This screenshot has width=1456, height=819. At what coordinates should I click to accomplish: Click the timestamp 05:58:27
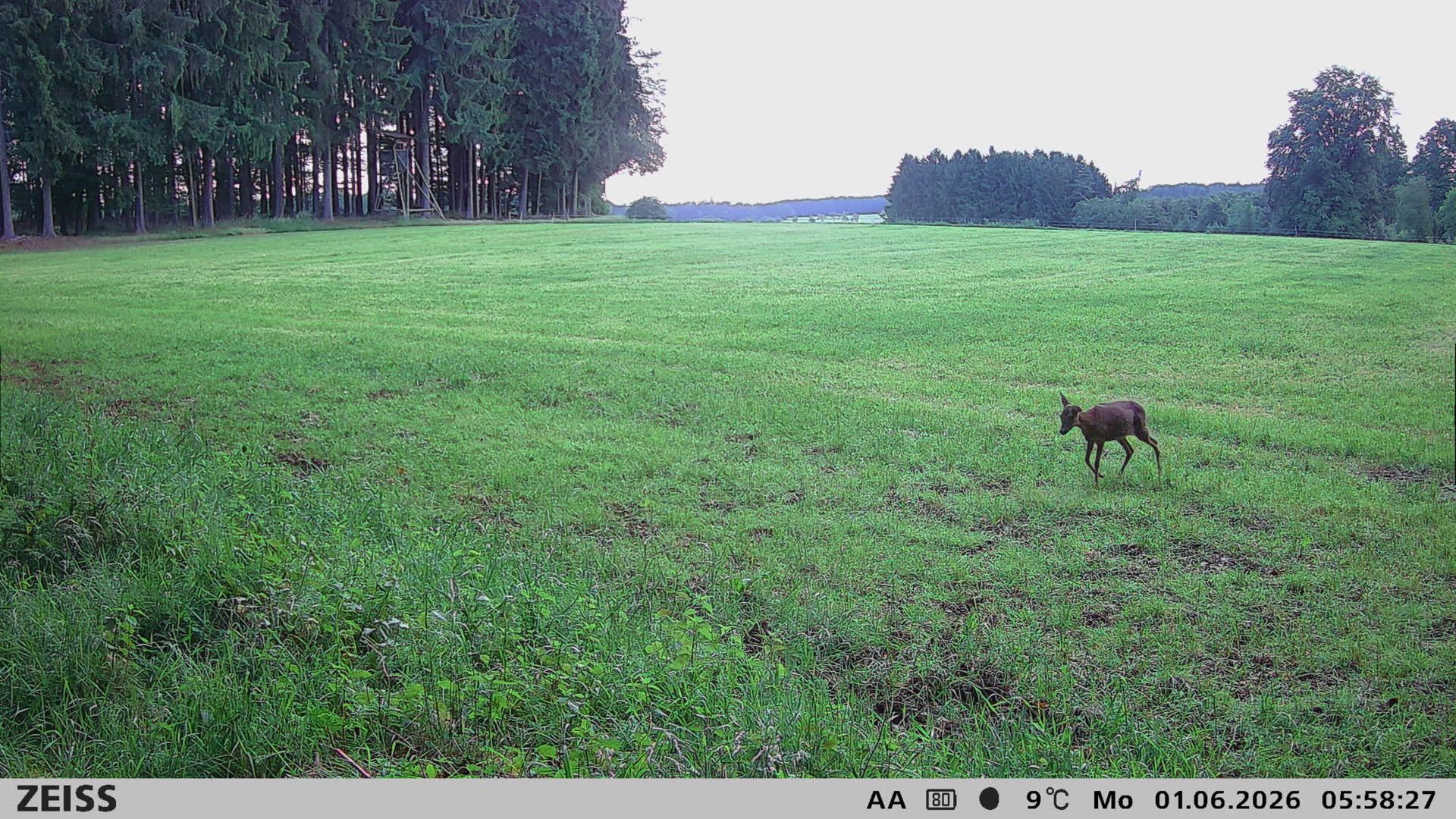pos(1379,800)
